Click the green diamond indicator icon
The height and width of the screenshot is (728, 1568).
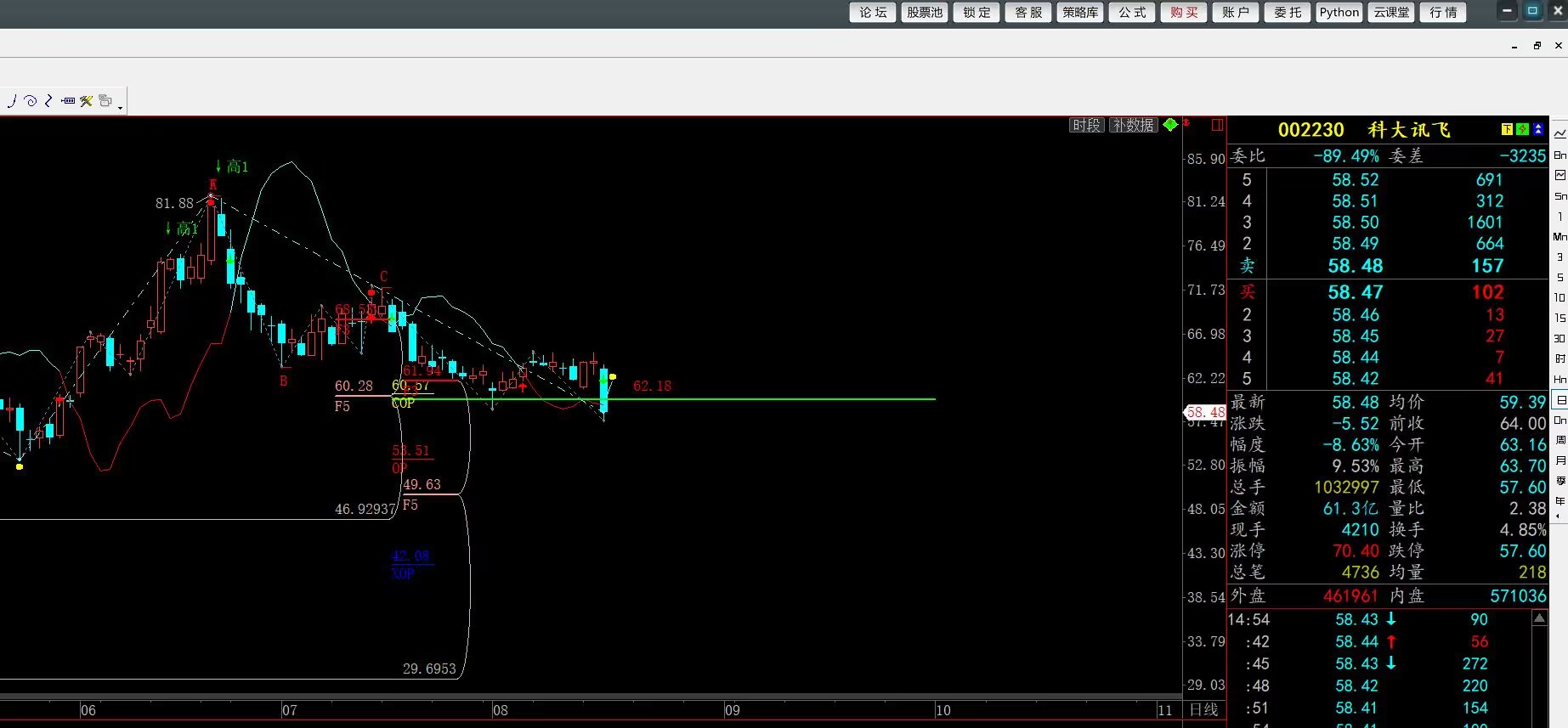(x=1170, y=125)
